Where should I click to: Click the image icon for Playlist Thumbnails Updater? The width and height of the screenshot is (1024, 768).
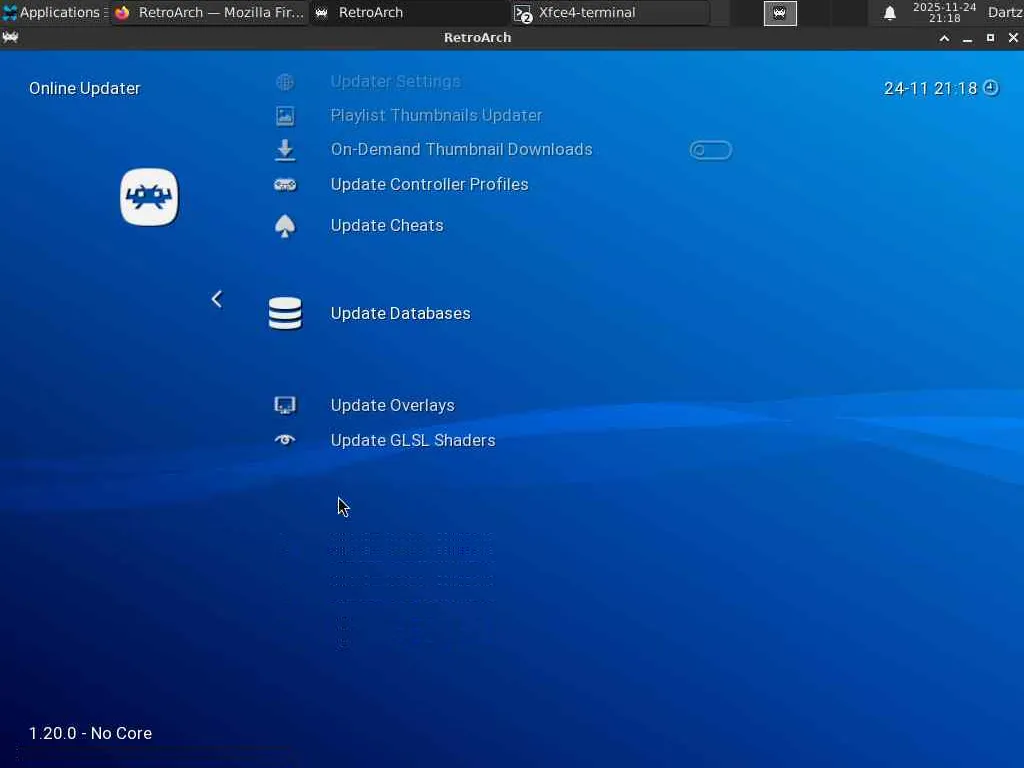click(x=285, y=116)
